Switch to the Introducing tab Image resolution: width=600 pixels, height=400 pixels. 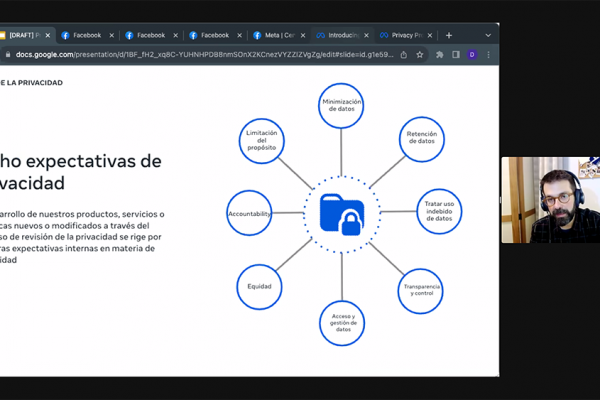click(342, 35)
